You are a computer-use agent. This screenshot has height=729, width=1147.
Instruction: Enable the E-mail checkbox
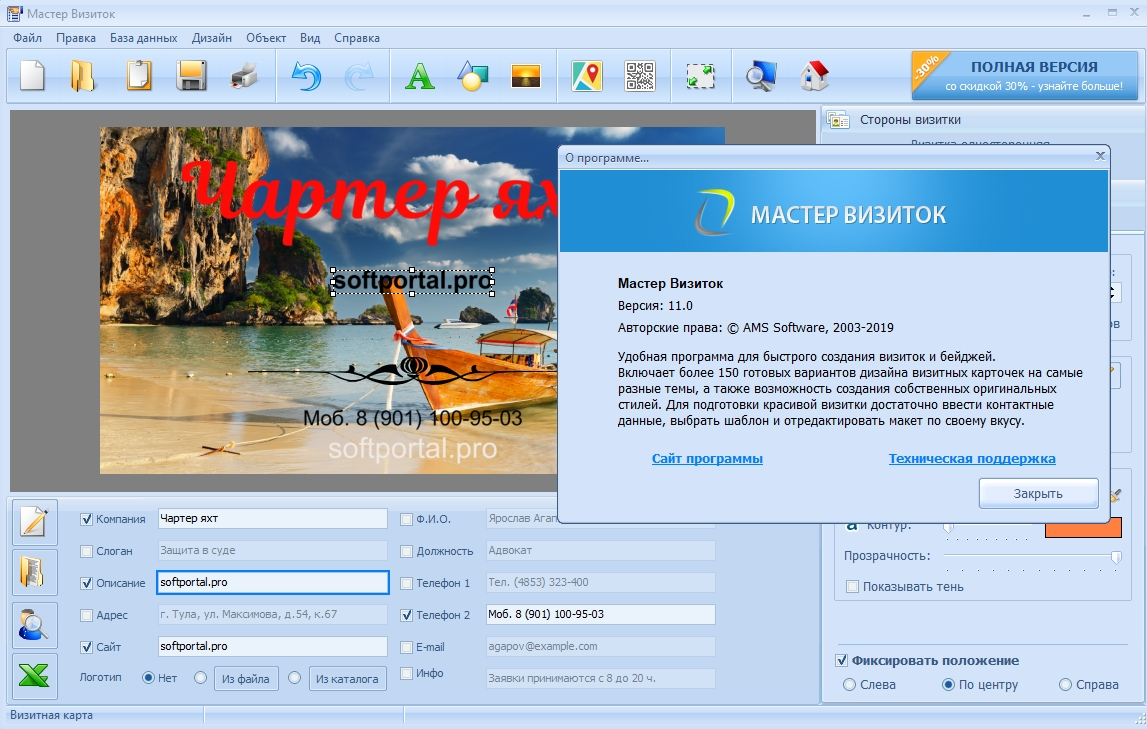(x=407, y=647)
